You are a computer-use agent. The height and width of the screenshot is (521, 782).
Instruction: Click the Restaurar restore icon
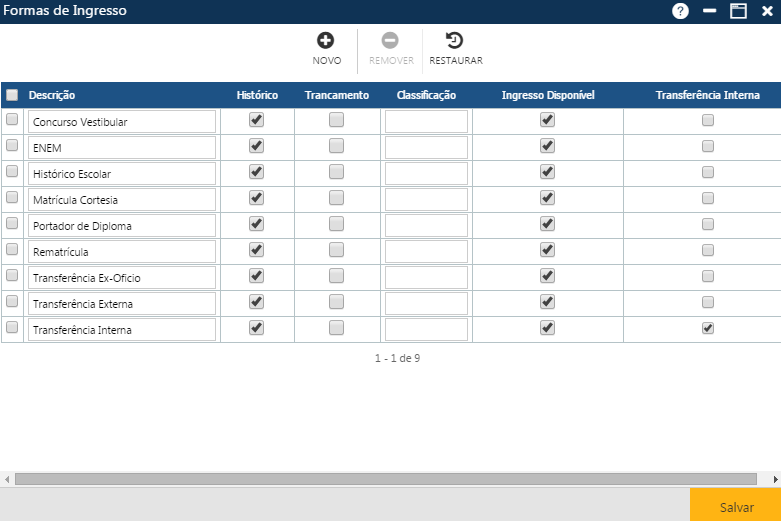[x=455, y=41]
